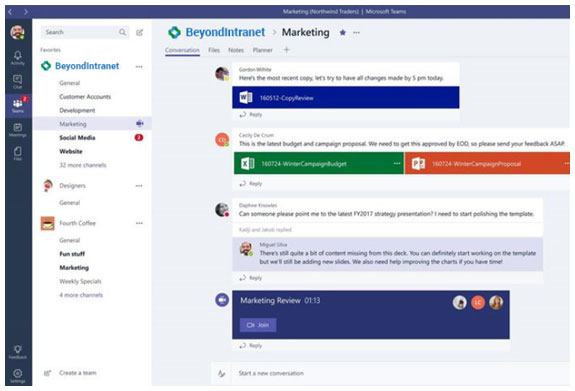Open Fourth Coffee team more options ellipsis
This screenshot has height=391, width=575.
(139, 223)
